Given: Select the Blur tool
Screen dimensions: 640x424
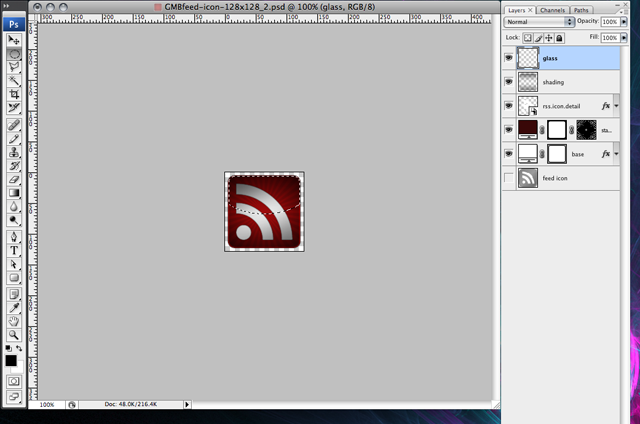Looking at the screenshot, I should pos(14,206).
